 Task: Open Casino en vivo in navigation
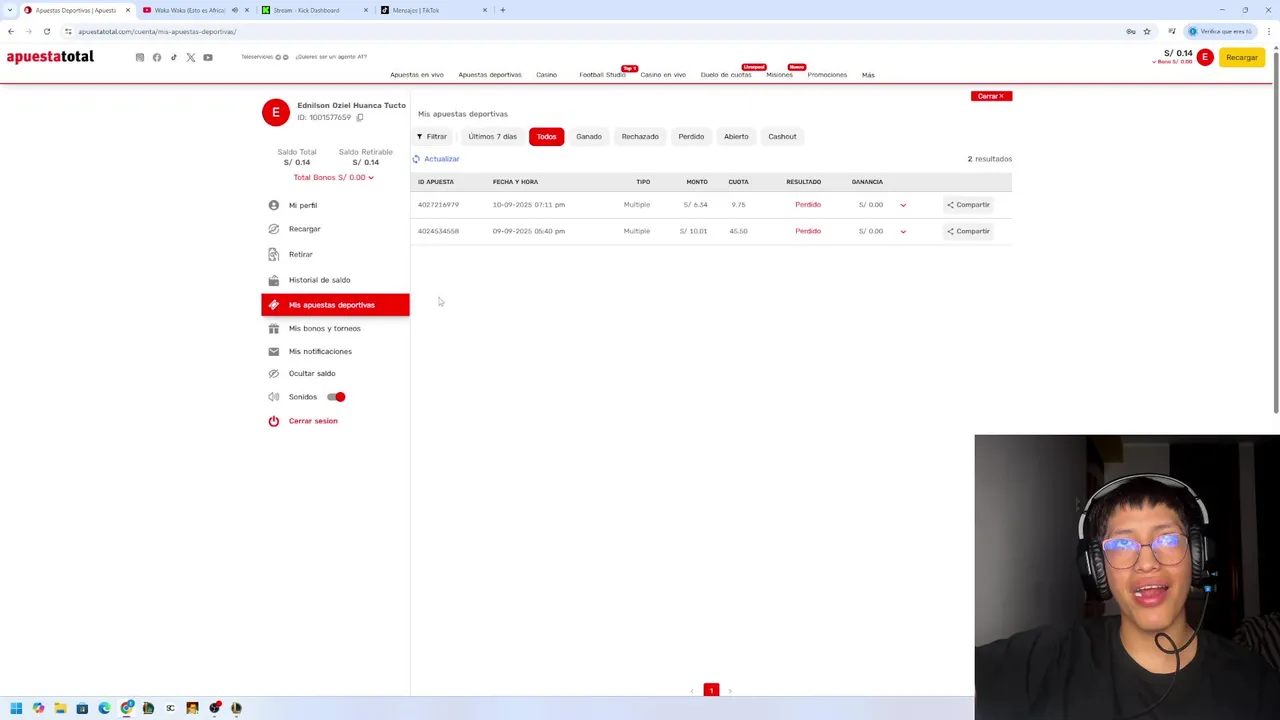pyautogui.click(x=663, y=75)
